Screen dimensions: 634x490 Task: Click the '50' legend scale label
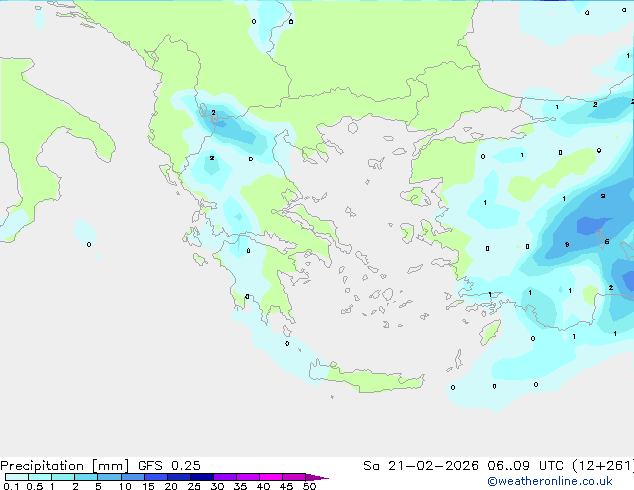[309, 486]
